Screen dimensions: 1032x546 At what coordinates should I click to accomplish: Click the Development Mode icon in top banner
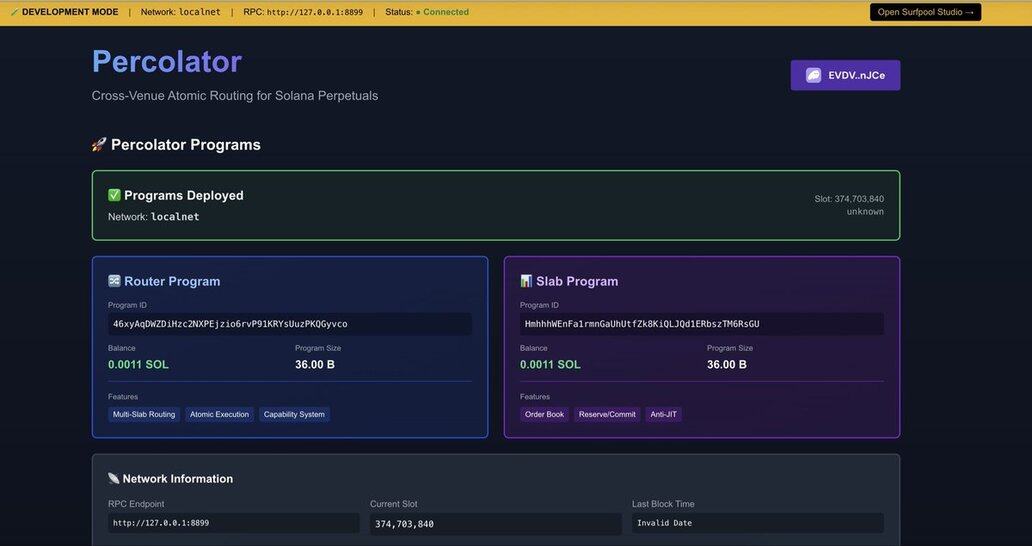coord(14,12)
